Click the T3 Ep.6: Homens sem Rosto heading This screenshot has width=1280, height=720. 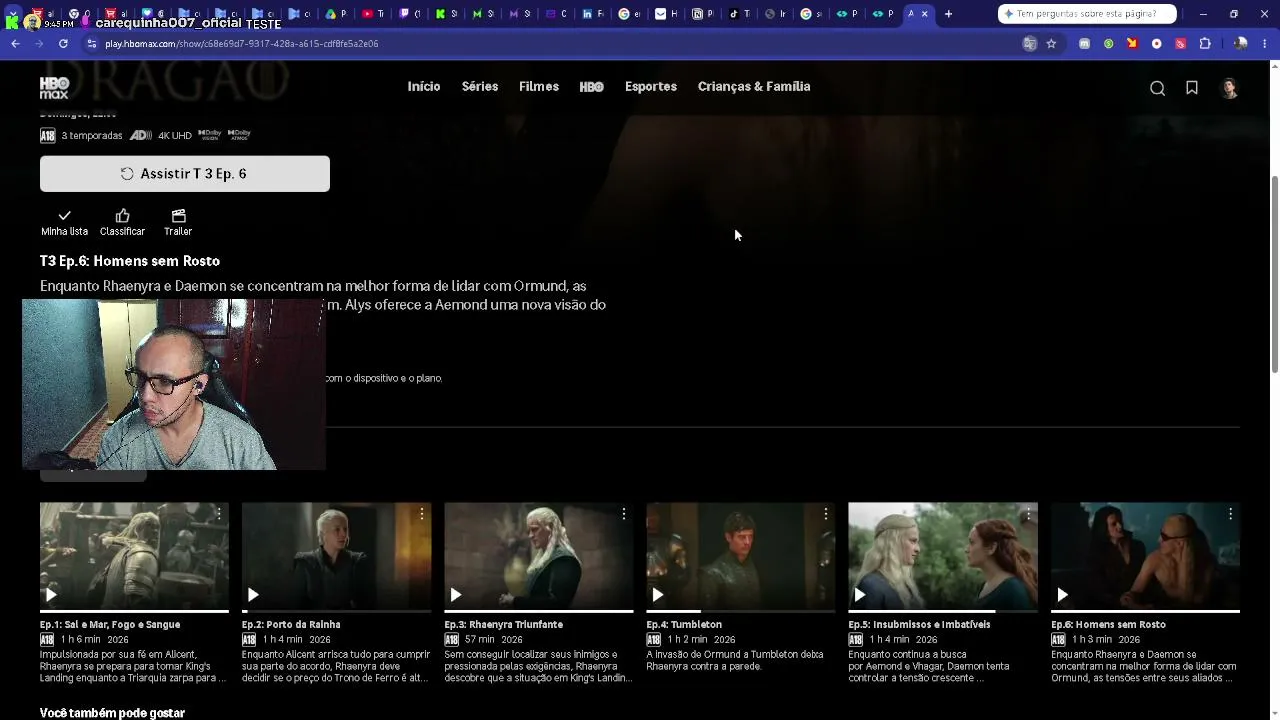pyautogui.click(x=130, y=261)
